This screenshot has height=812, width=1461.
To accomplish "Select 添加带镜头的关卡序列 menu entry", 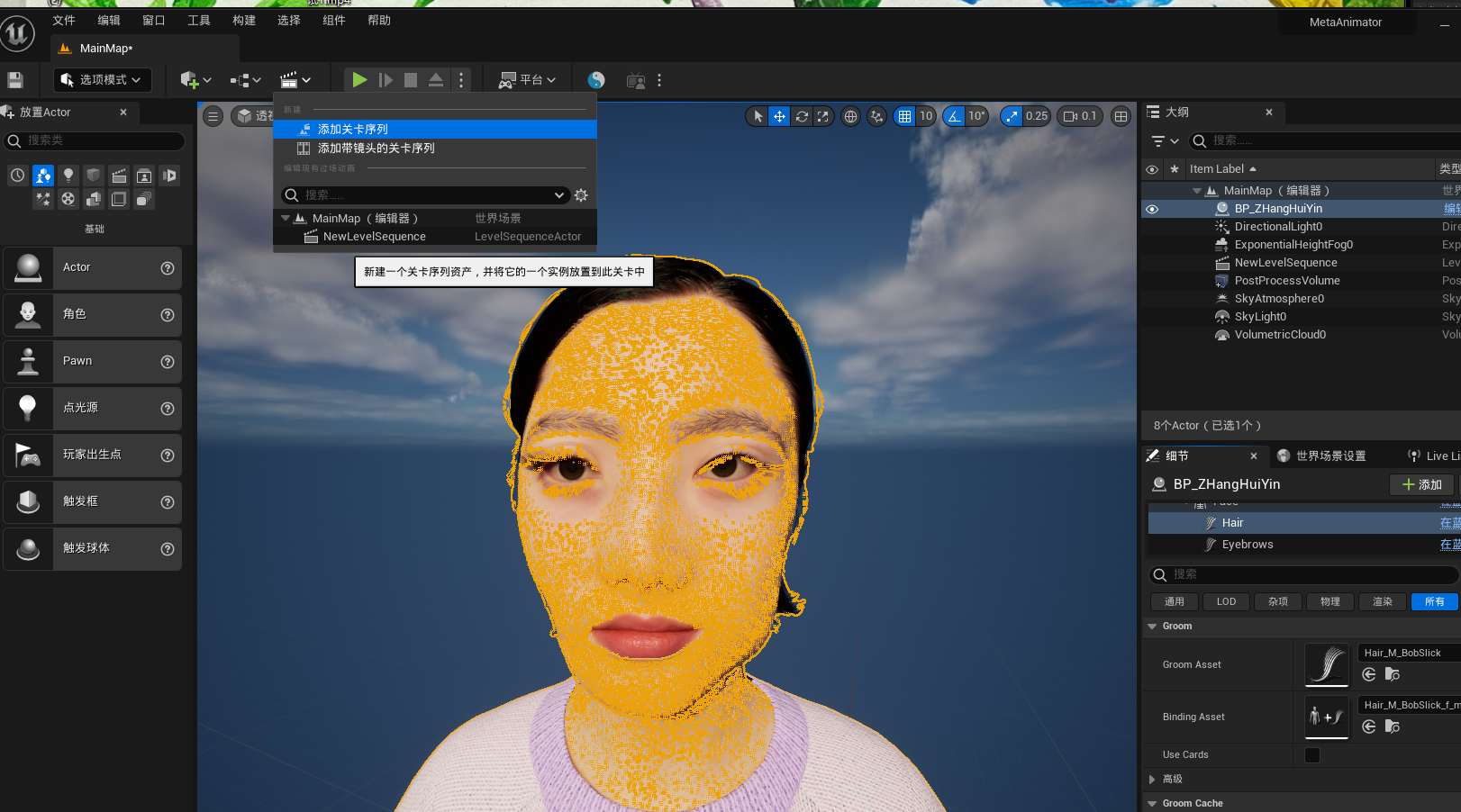I will 435,149.
